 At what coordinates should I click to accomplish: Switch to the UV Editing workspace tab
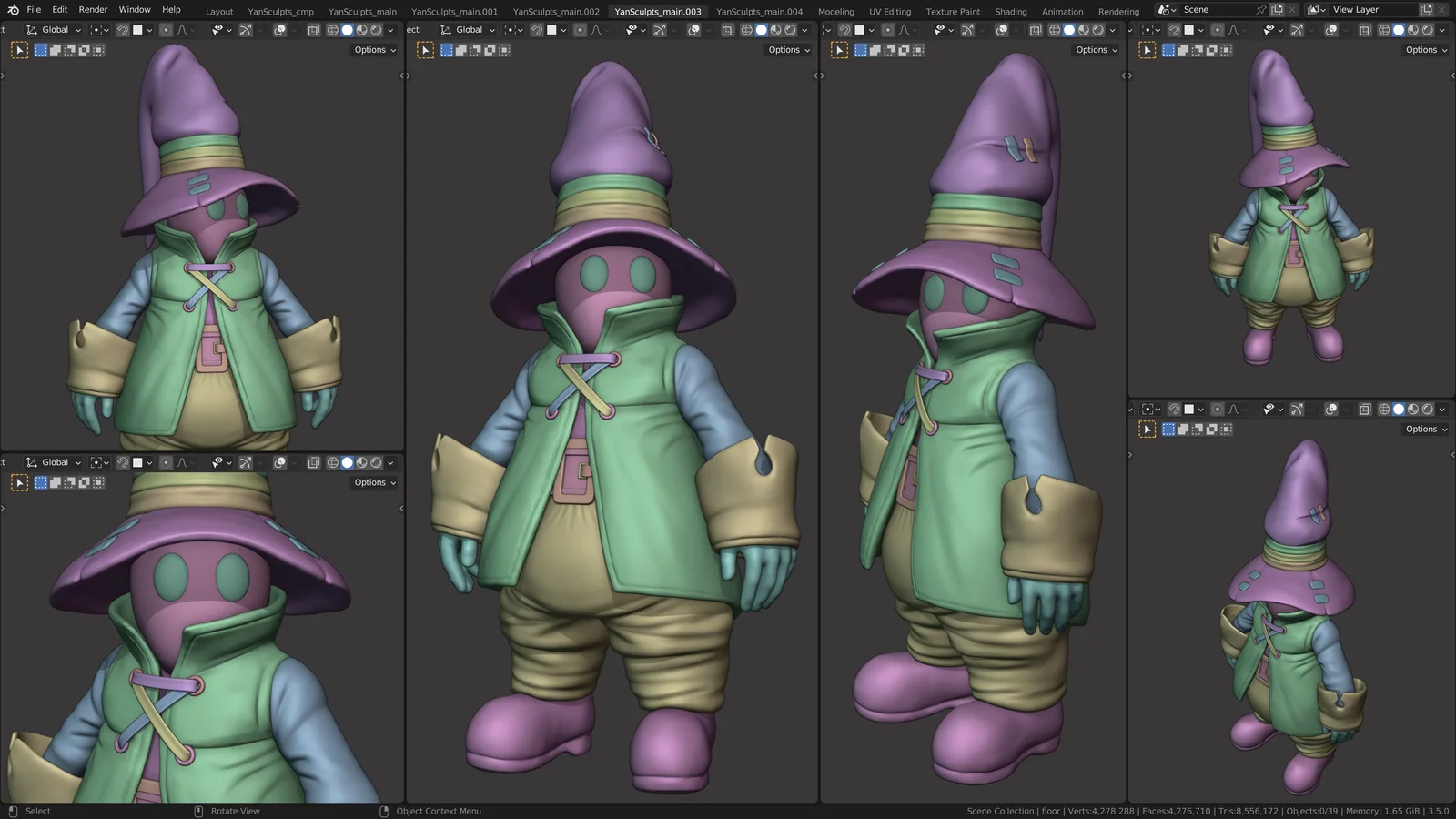(x=889, y=11)
